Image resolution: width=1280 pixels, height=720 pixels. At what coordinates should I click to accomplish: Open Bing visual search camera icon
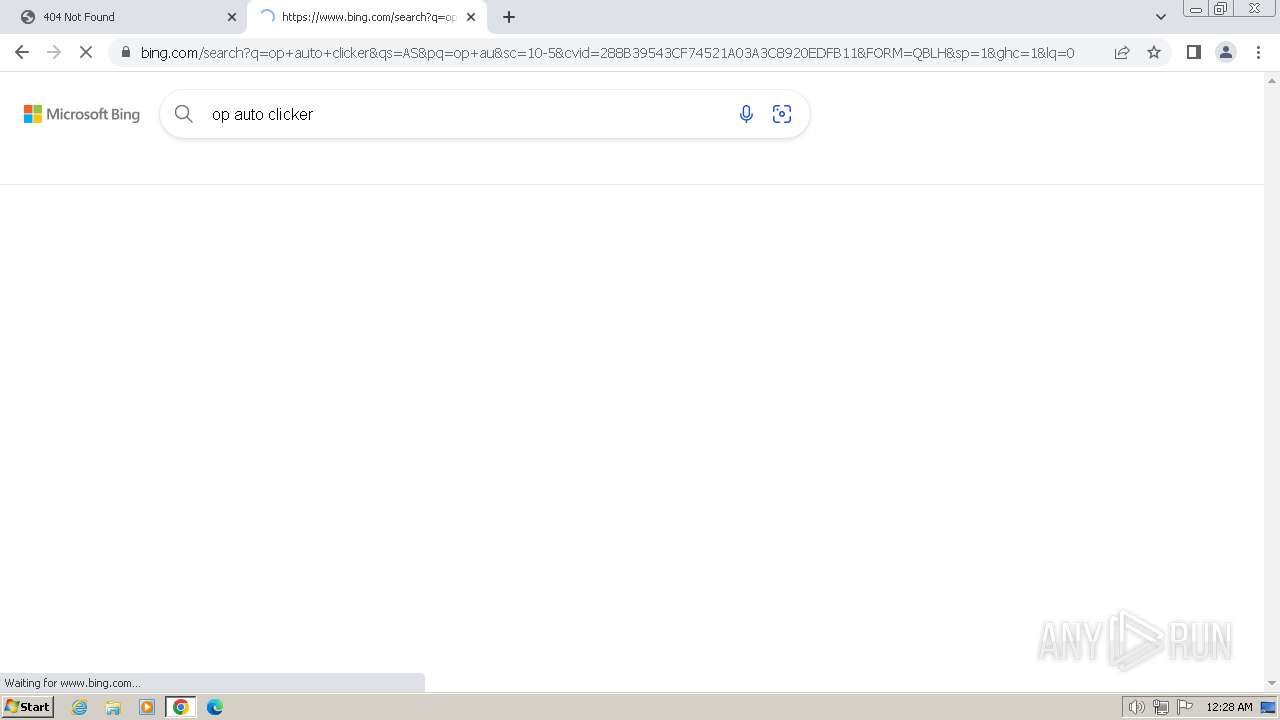coord(782,114)
